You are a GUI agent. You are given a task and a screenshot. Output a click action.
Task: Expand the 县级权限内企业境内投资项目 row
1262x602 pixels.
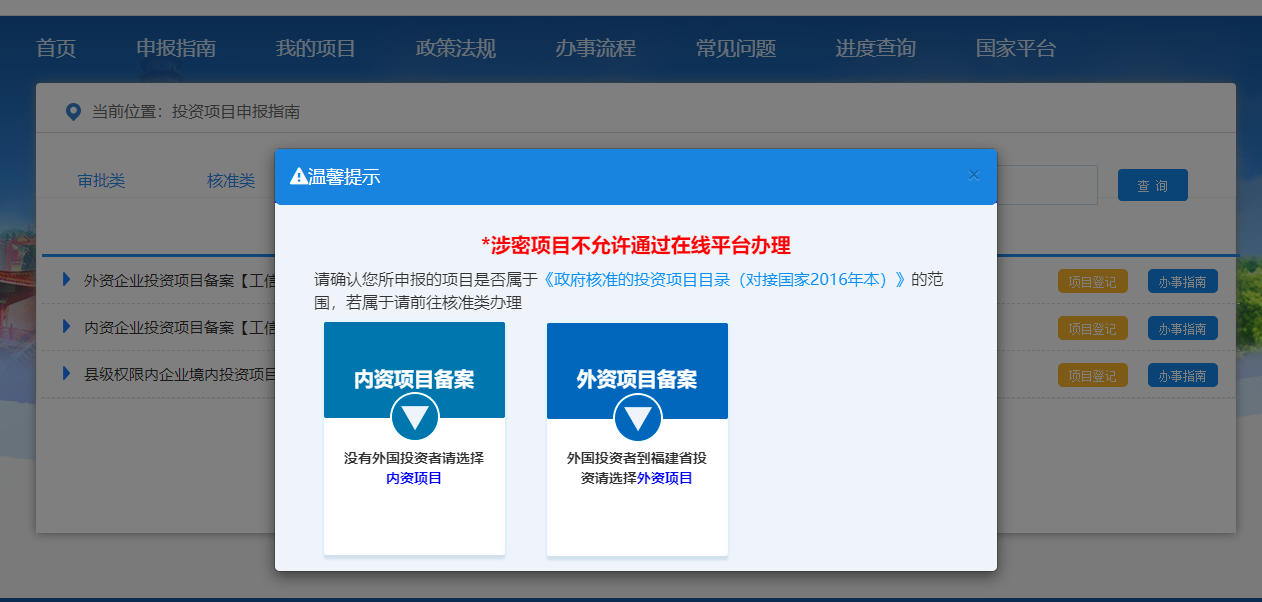point(67,374)
